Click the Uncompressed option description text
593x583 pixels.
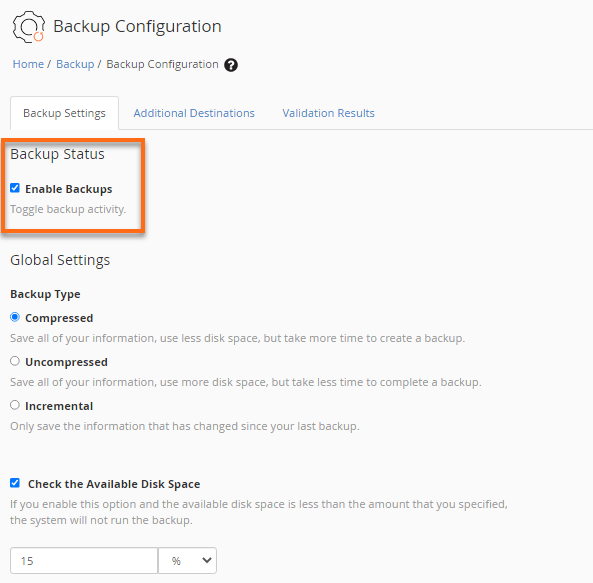click(246, 382)
